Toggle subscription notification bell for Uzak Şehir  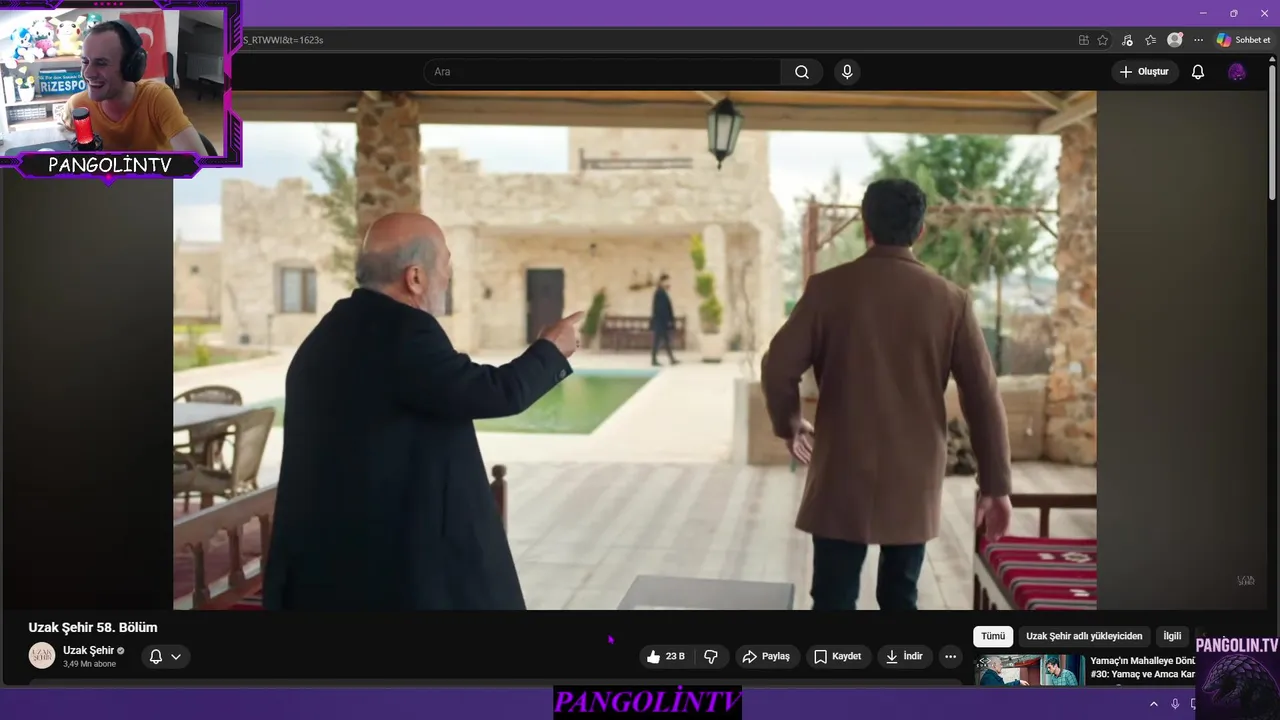click(156, 657)
